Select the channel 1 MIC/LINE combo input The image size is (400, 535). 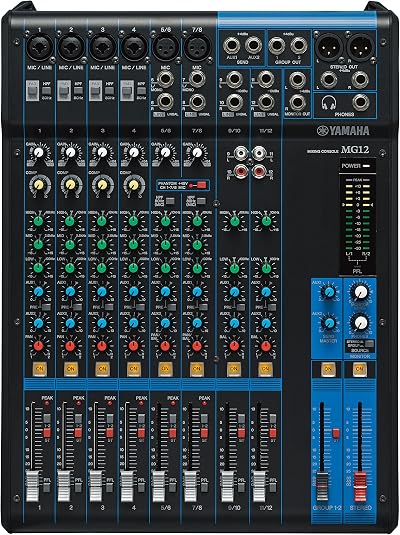40,47
